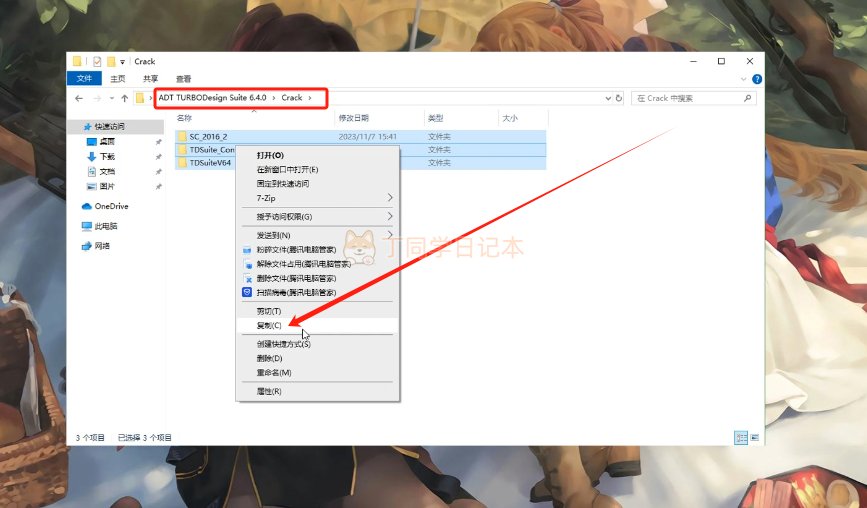
Task: Expand the ribbon with the chevron
Action: coord(743,78)
